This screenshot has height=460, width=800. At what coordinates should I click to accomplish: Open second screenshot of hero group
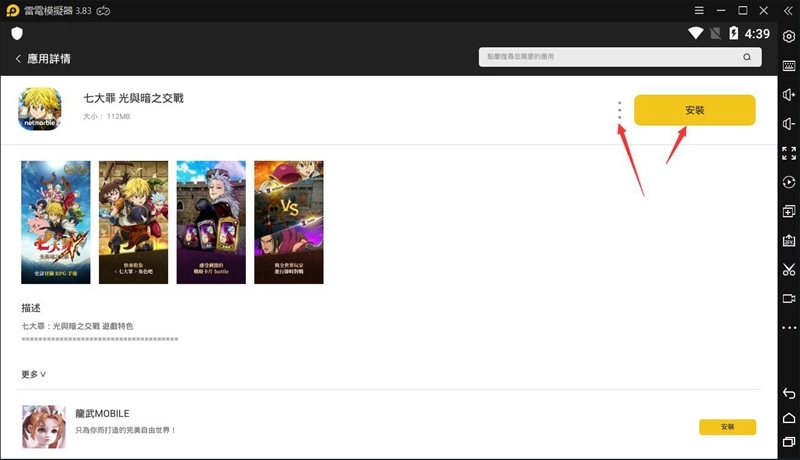tap(133, 222)
